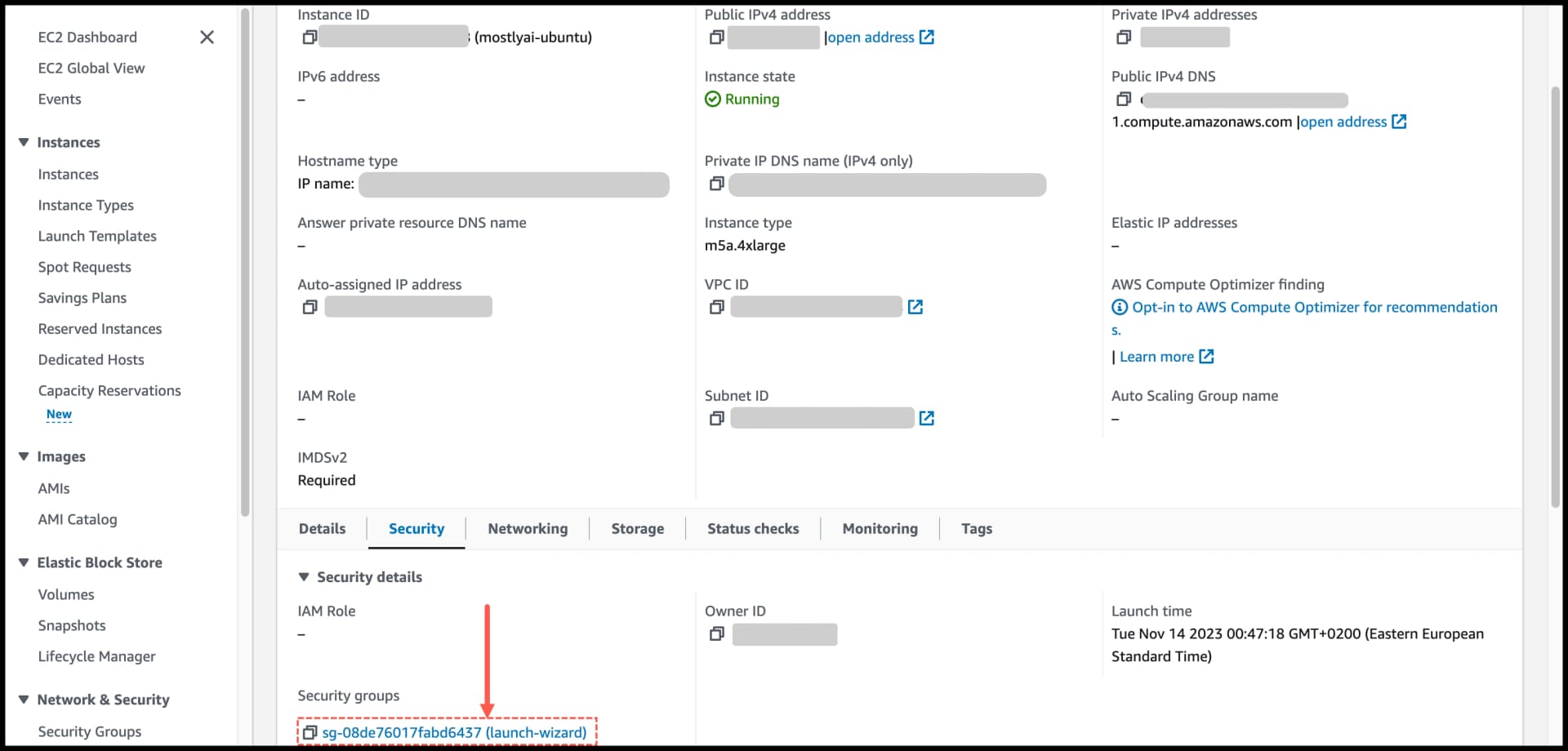Screen dimensions: 1568x751
Task: Copy the security group ID
Action: click(x=310, y=732)
